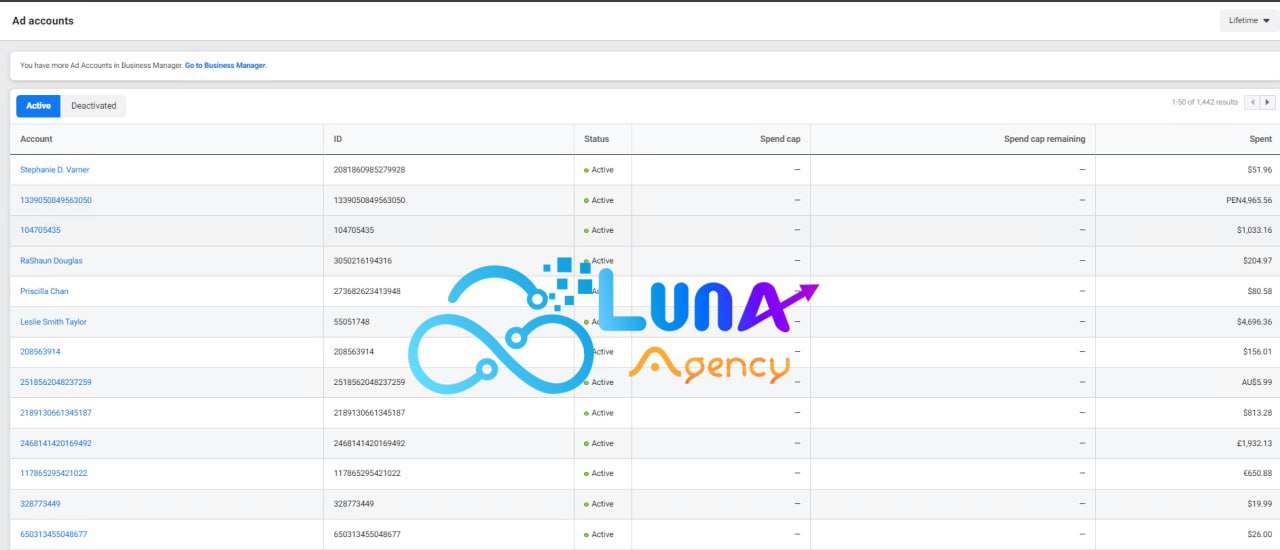Select ID cell 273682623413948
The height and width of the screenshot is (550, 1280).
coord(367,291)
